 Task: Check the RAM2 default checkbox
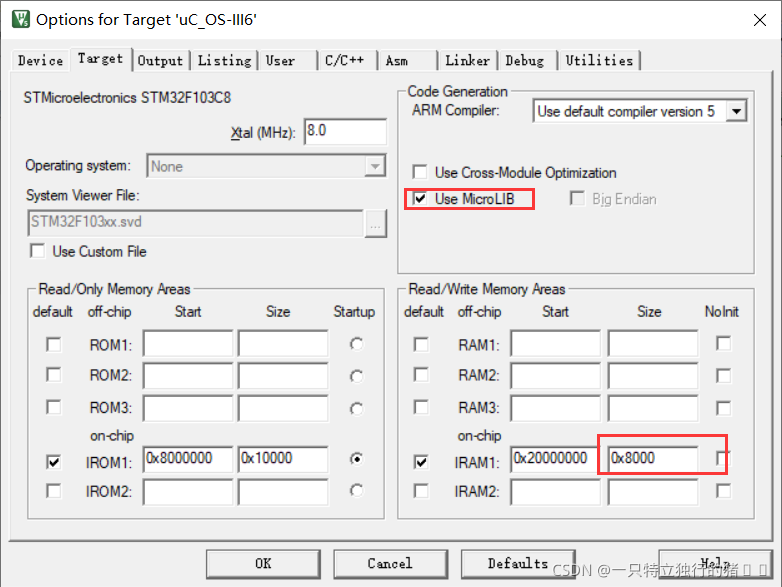pos(421,375)
